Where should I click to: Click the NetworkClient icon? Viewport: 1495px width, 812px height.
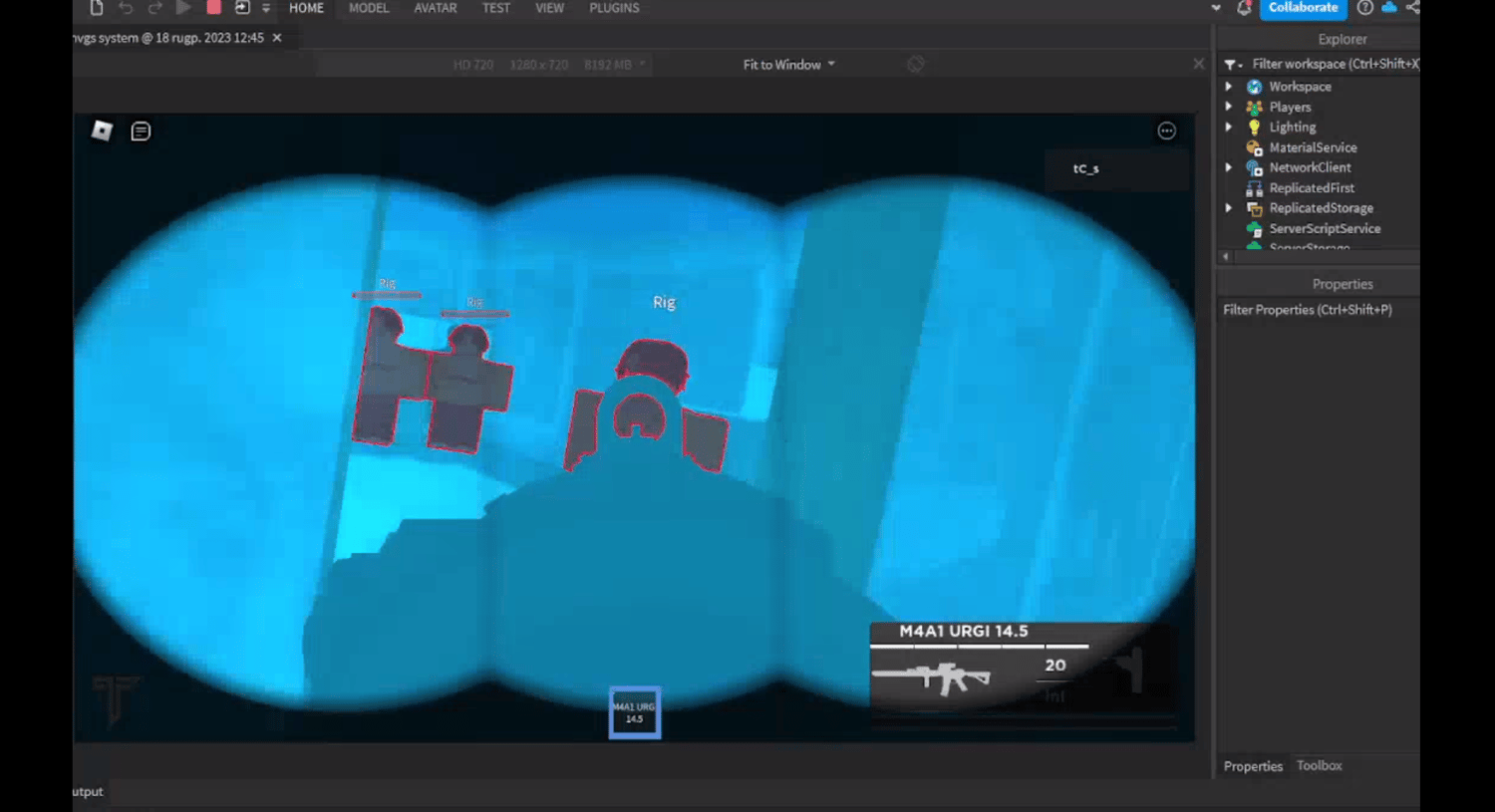[x=1255, y=167]
